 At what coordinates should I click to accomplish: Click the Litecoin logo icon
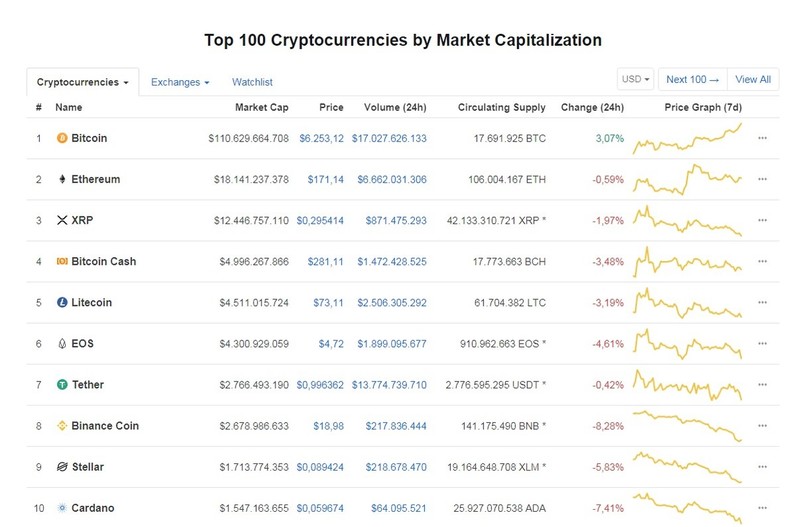[x=62, y=303]
